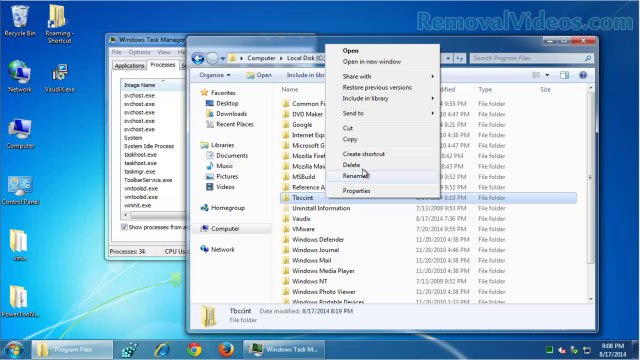Click the VMware Folder icon
640x360 pixels.
[x=286, y=229]
